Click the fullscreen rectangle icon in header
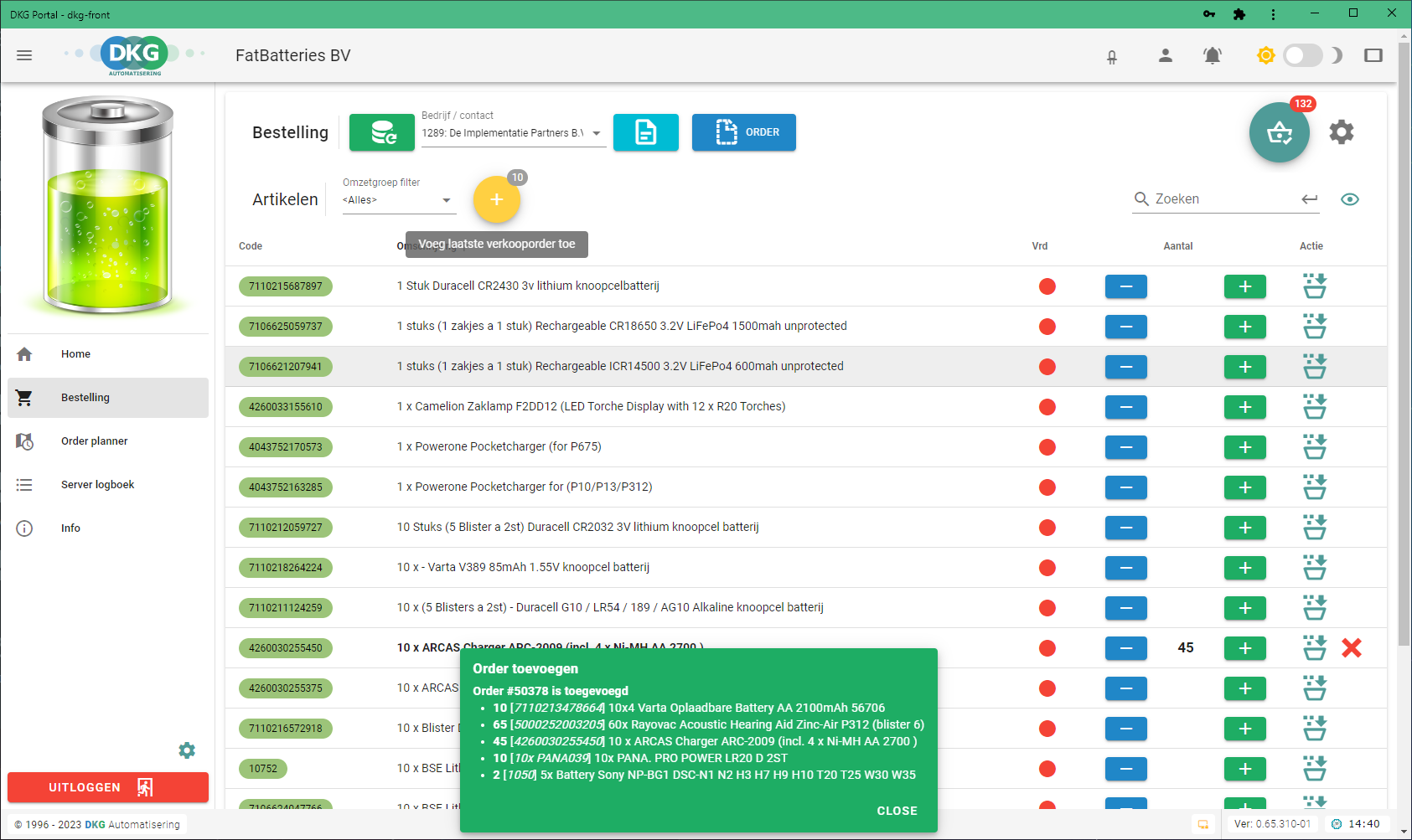The width and height of the screenshot is (1412, 840). (x=1373, y=55)
